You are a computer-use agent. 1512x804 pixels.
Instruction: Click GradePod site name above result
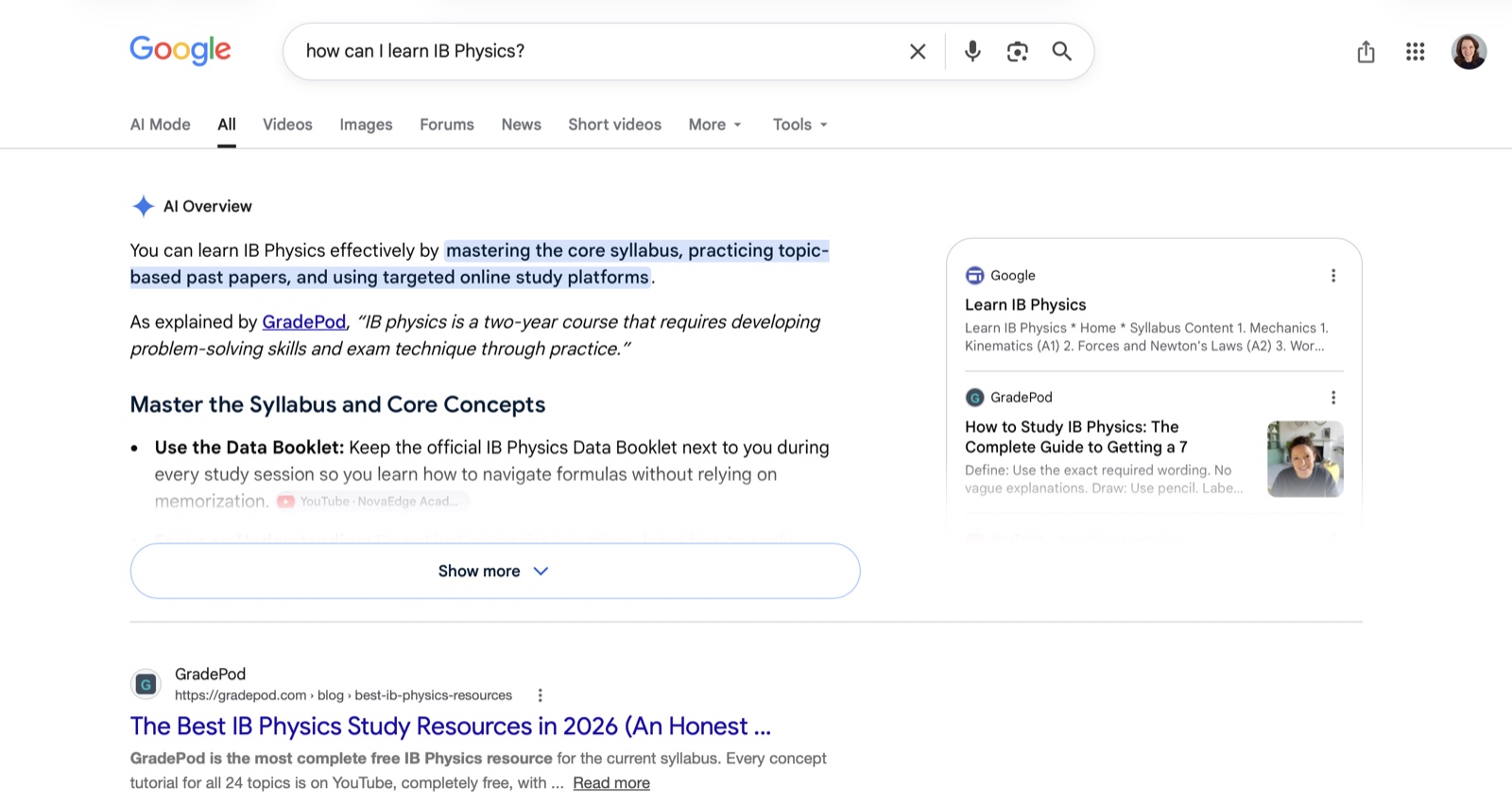click(x=210, y=675)
